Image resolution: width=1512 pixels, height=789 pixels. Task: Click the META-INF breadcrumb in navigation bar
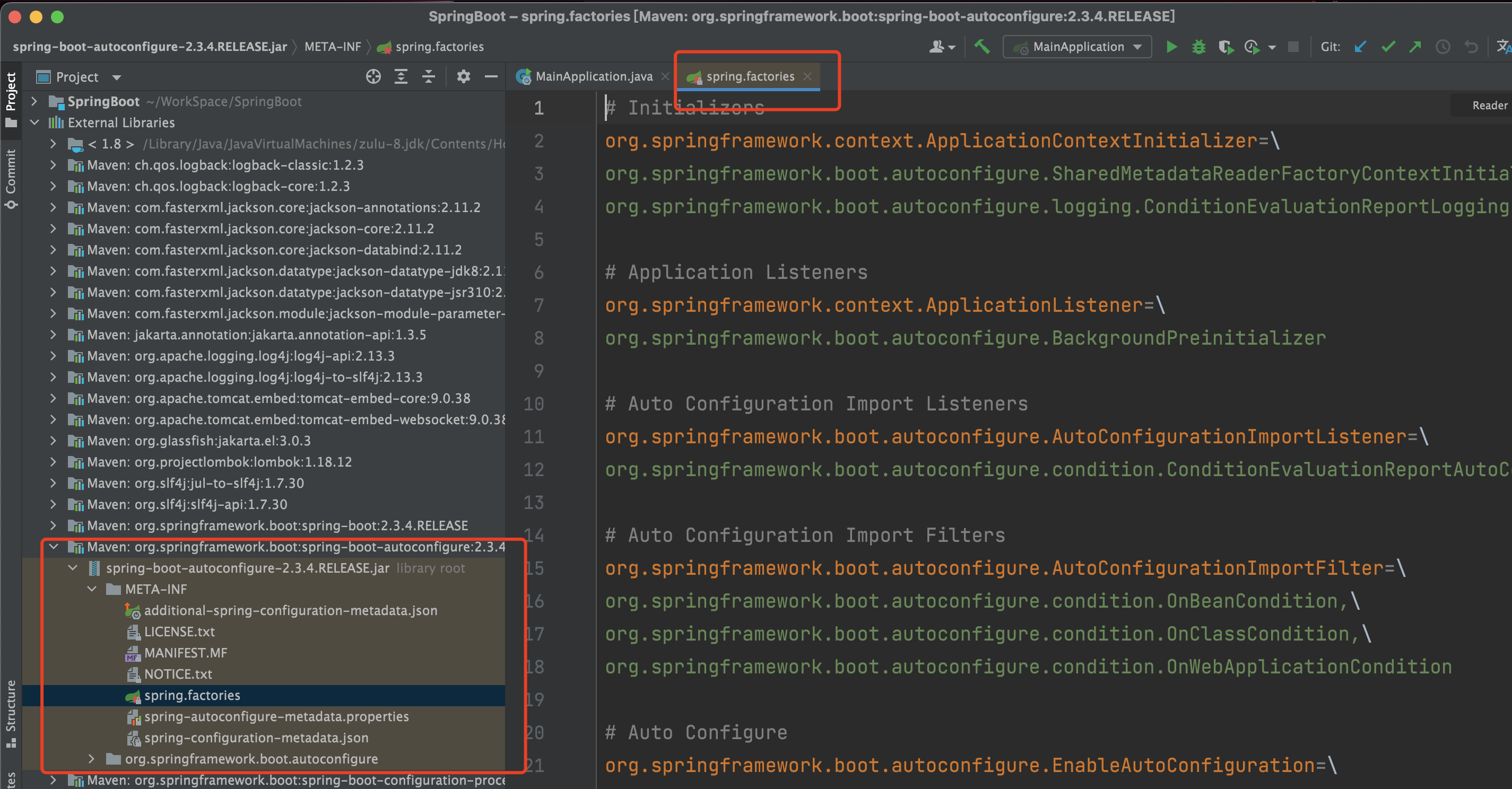(333, 47)
